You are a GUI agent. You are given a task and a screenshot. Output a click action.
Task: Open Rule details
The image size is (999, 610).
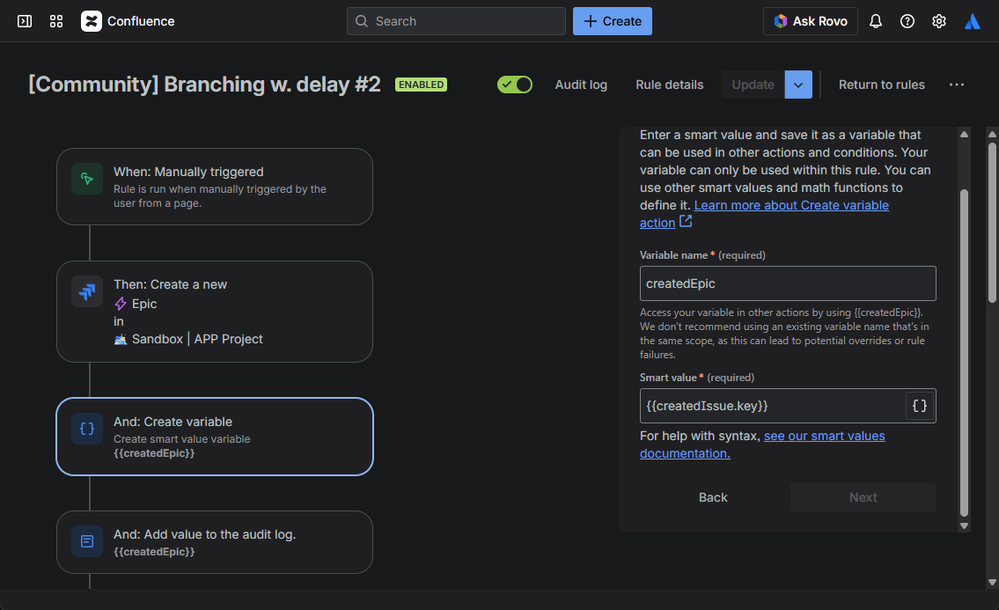tap(670, 85)
